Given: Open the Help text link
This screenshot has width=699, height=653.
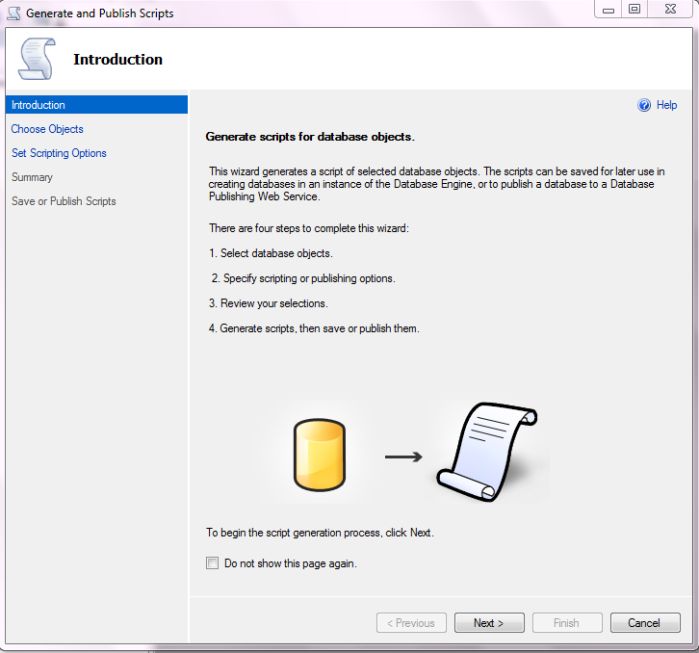Looking at the screenshot, I should tap(666, 105).
